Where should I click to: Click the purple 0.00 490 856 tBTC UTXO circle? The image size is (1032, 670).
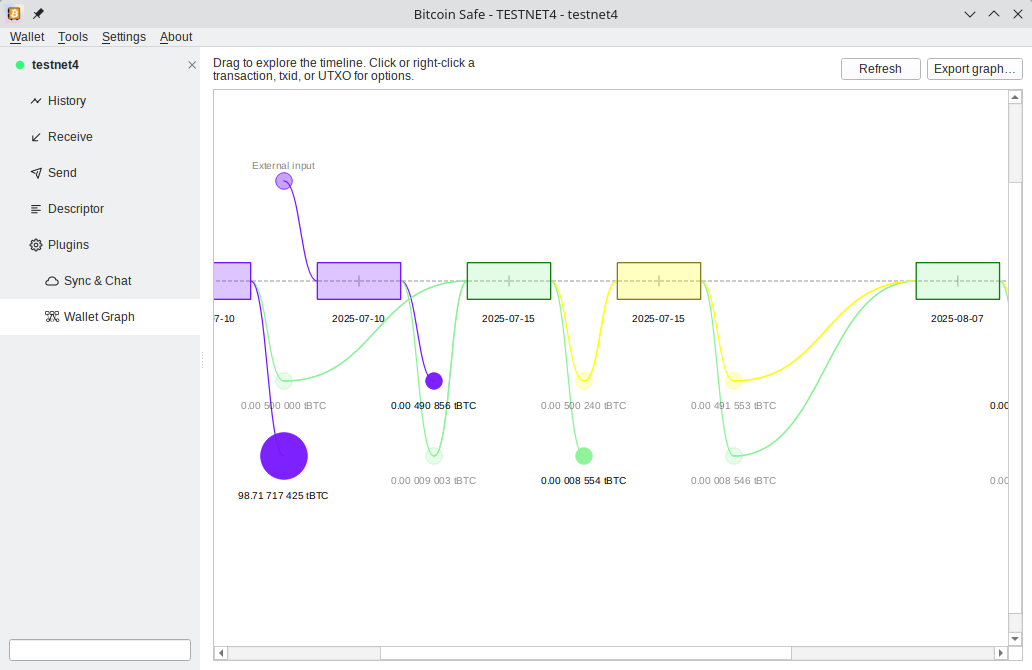(434, 380)
